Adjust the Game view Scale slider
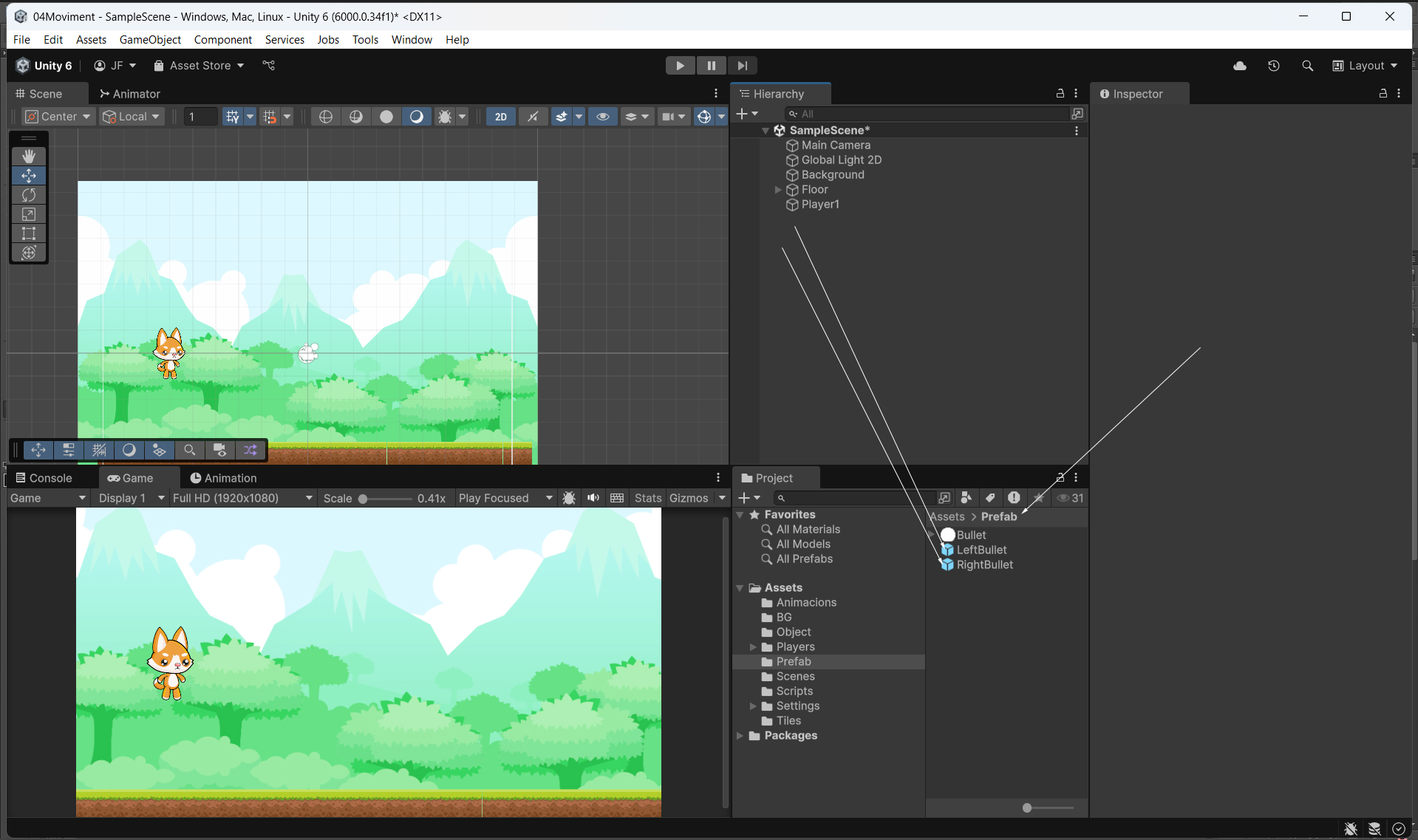Viewport: 1418px width, 840px height. click(x=363, y=499)
